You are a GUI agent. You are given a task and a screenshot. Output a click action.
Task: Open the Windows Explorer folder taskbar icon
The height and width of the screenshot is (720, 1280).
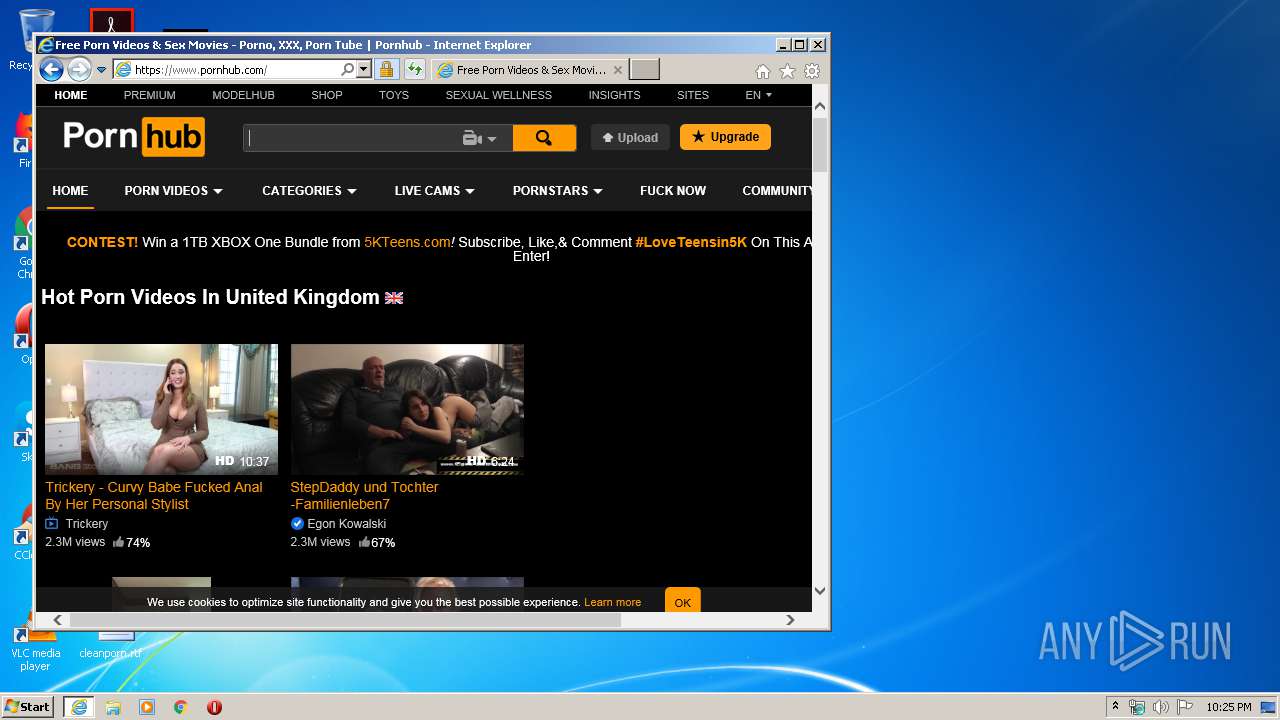113,707
